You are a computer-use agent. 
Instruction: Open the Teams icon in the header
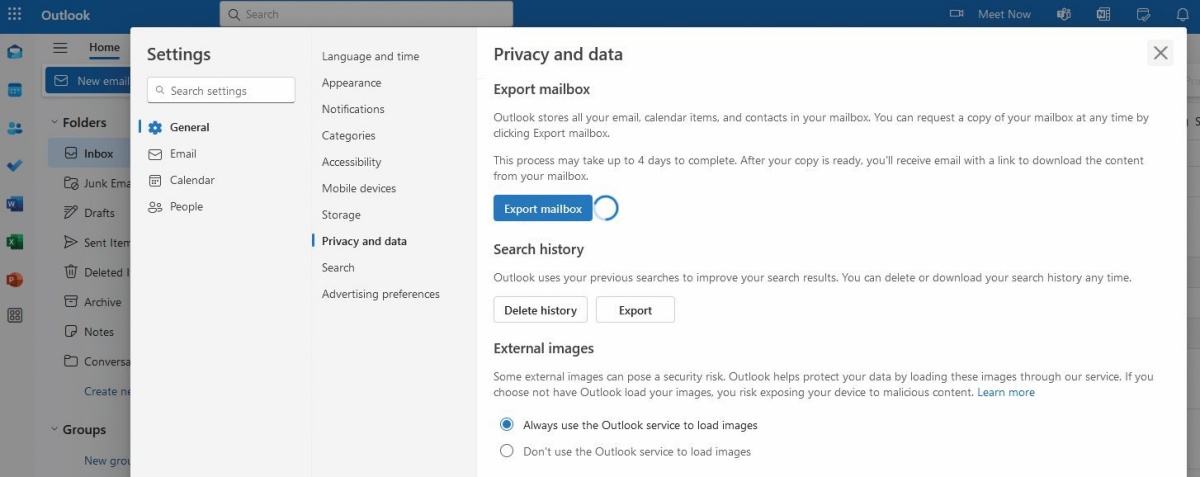pyautogui.click(x=1065, y=14)
